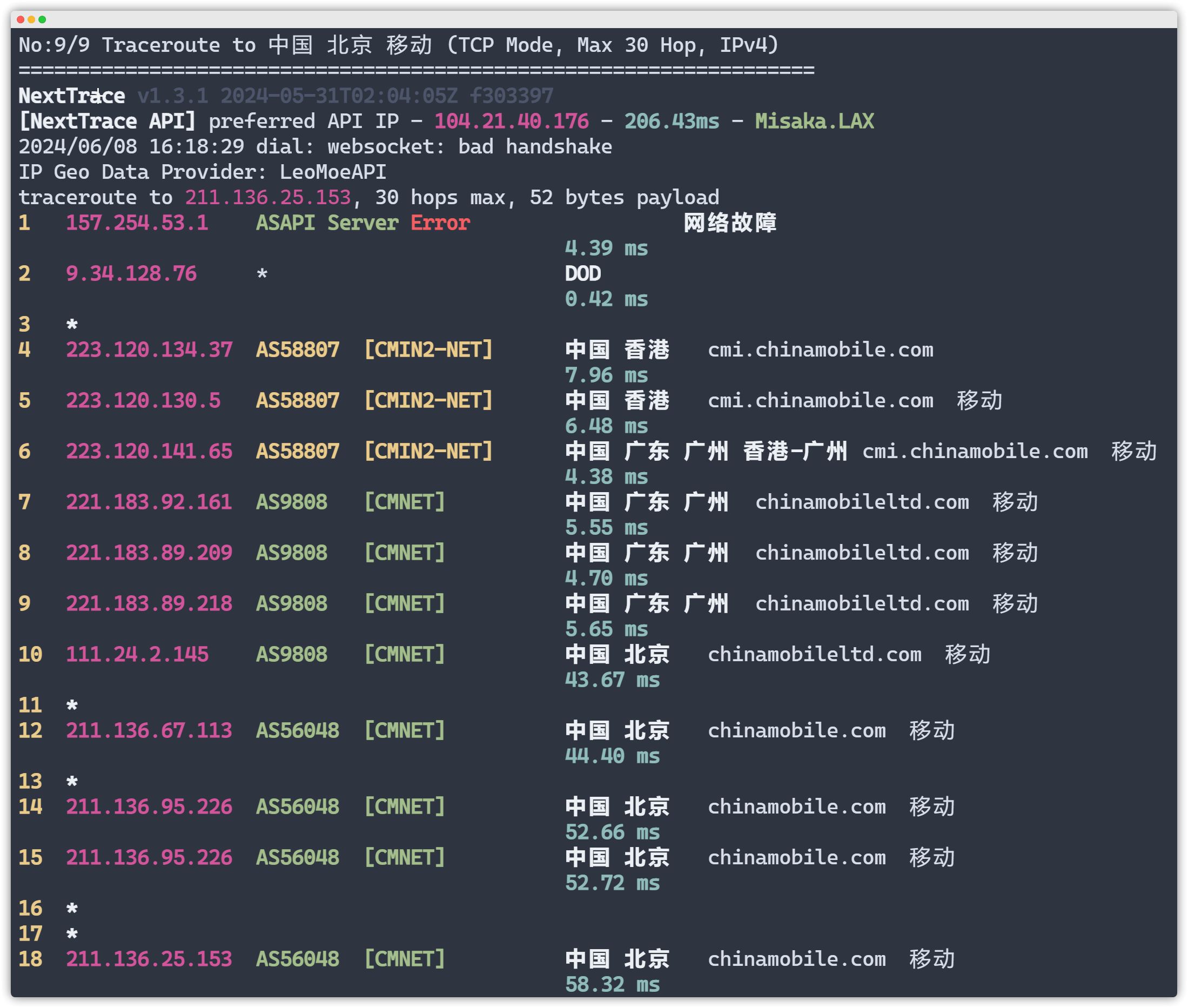This screenshot has width=1188, height=1008.
Task: Click the 52.66 ms latency value
Action: pyautogui.click(x=612, y=832)
